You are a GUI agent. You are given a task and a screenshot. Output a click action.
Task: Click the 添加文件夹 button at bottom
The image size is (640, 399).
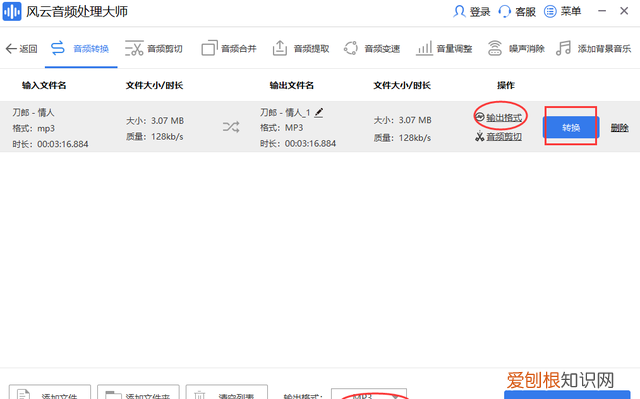138,392
